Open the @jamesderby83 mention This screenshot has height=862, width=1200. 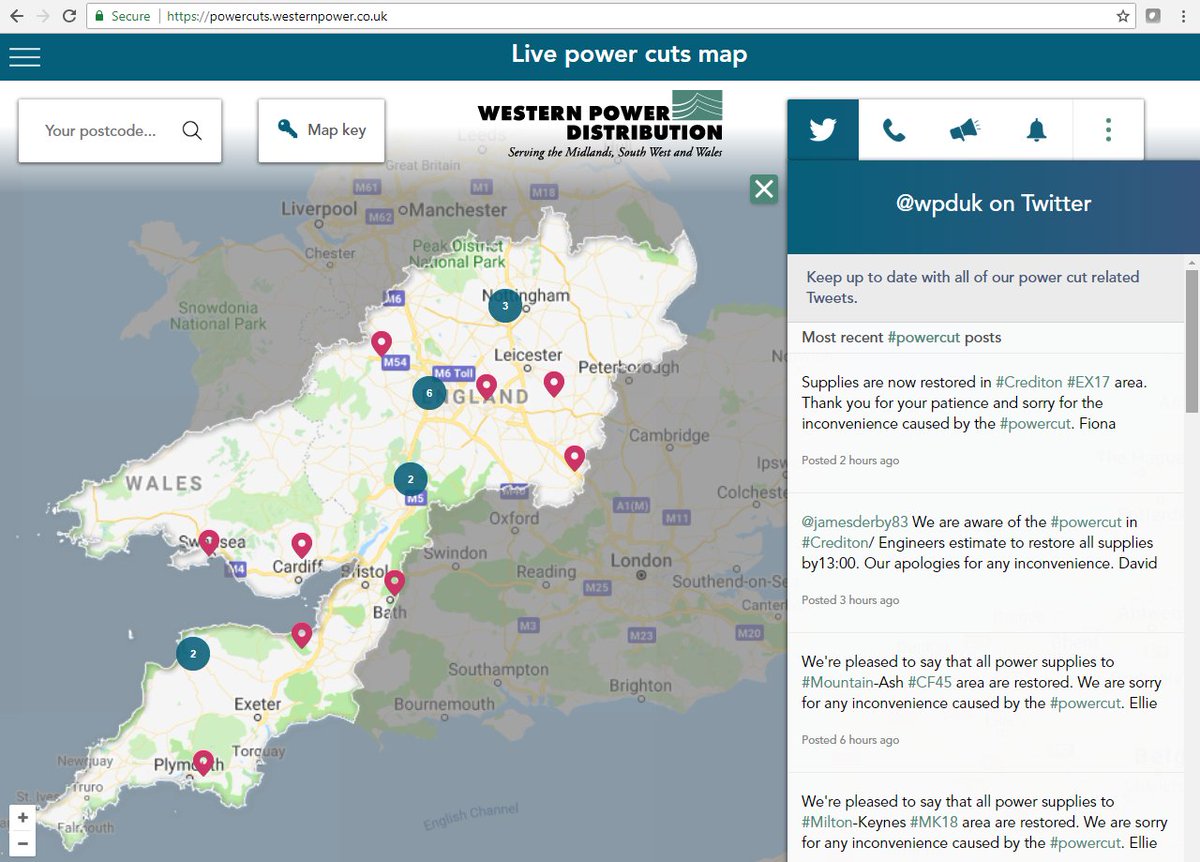click(x=854, y=522)
